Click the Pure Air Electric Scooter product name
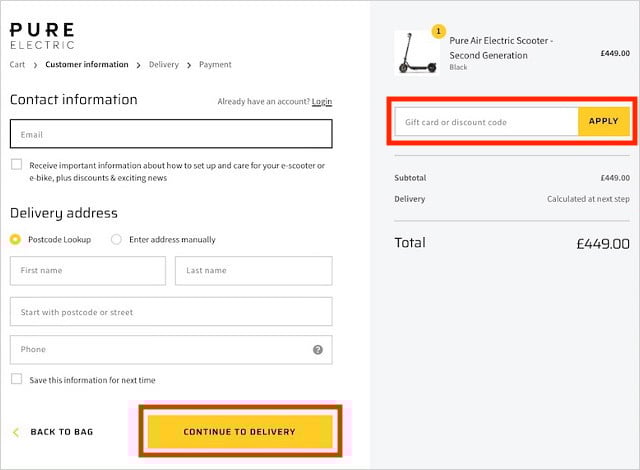The height and width of the screenshot is (470, 640). [x=501, y=48]
